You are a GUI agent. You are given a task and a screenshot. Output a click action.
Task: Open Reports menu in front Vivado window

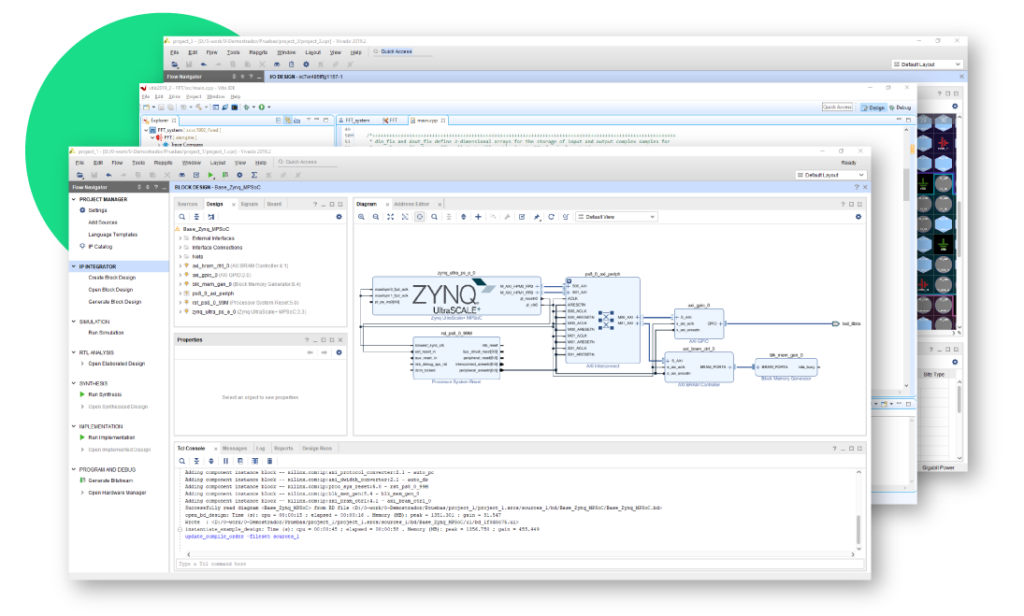[x=163, y=163]
